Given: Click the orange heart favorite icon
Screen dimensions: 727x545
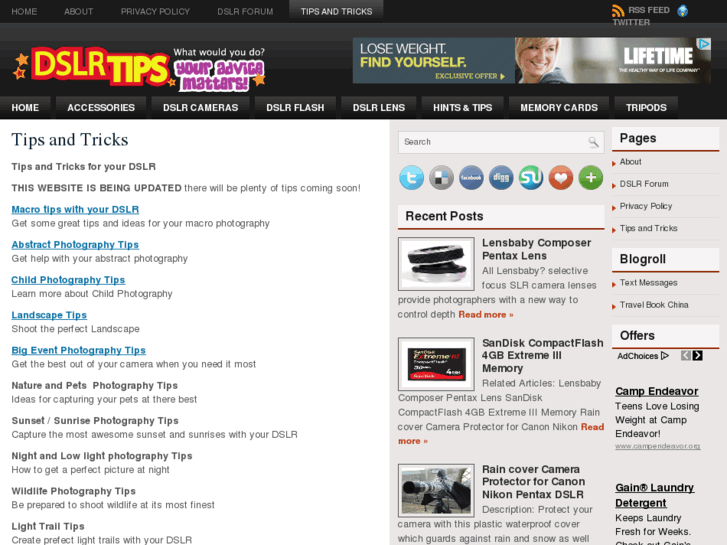Looking at the screenshot, I should tap(561, 178).
